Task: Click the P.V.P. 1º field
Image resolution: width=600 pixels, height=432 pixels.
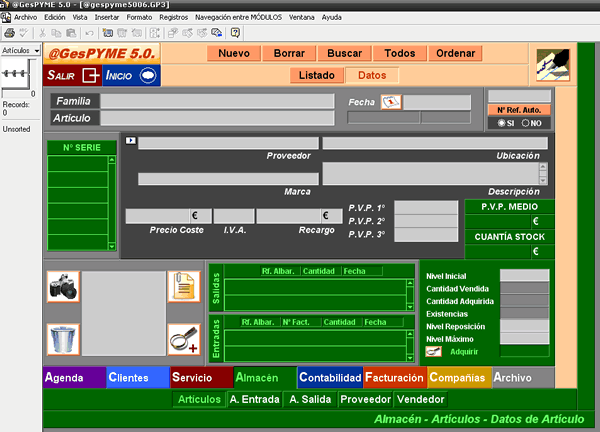Action: coord(426,208)
